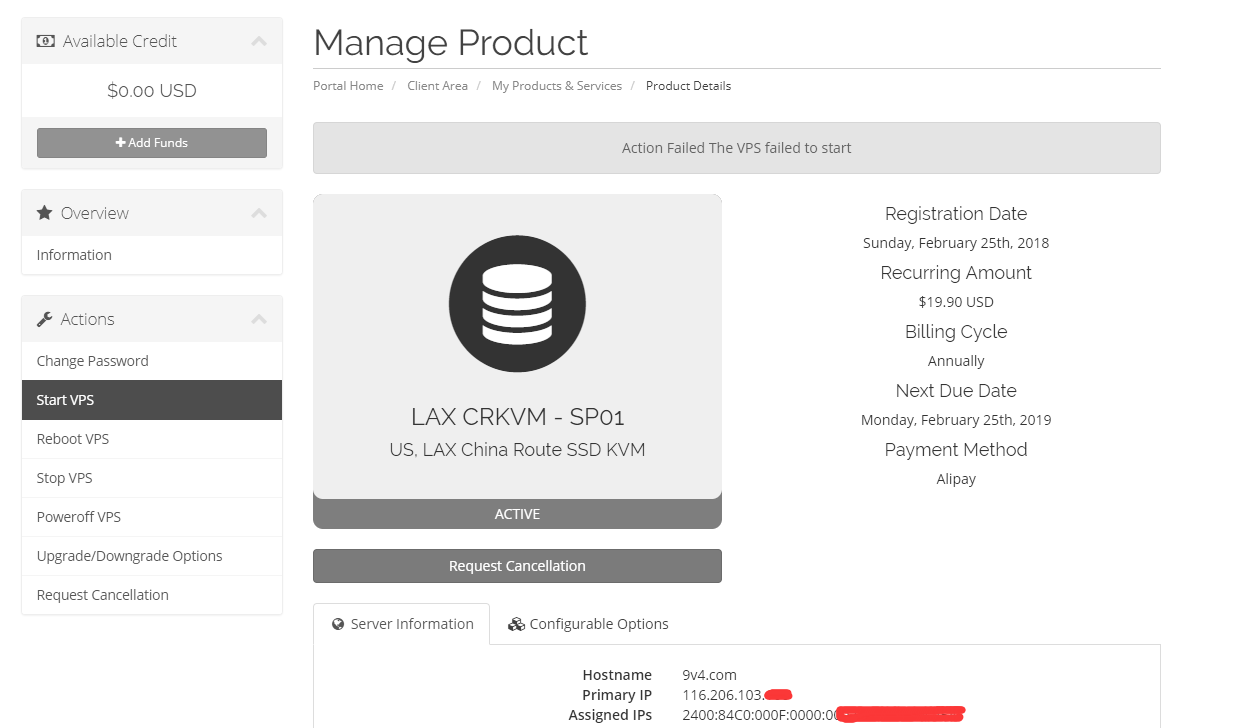Viewport: 1258px width, 728px height.
Task: Select Change Password in Actions menu
Action: click(x=92, y=361)
